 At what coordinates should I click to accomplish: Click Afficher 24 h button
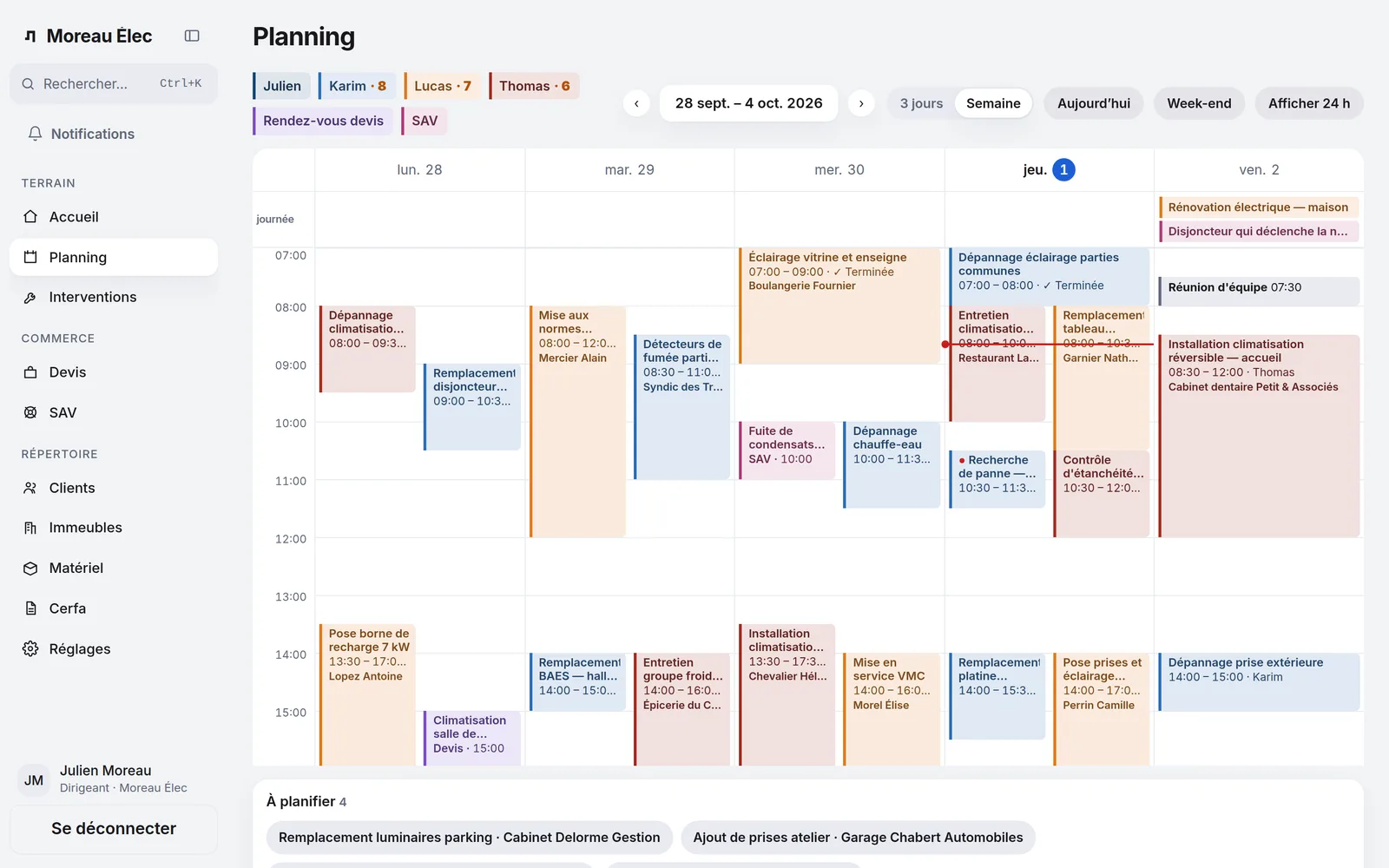1309,103
